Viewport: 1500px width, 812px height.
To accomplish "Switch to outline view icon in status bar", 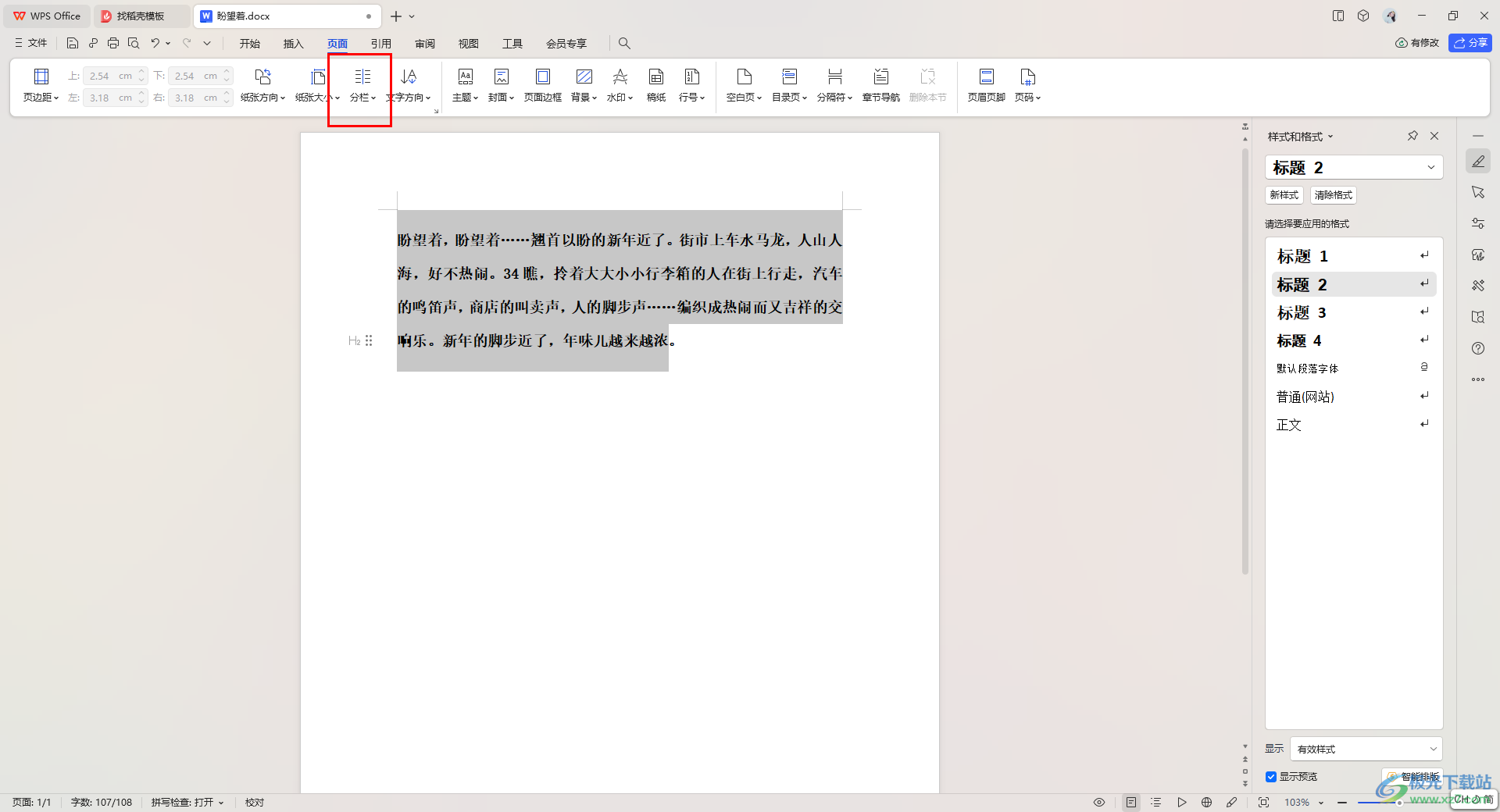I will coord(1156,802).
